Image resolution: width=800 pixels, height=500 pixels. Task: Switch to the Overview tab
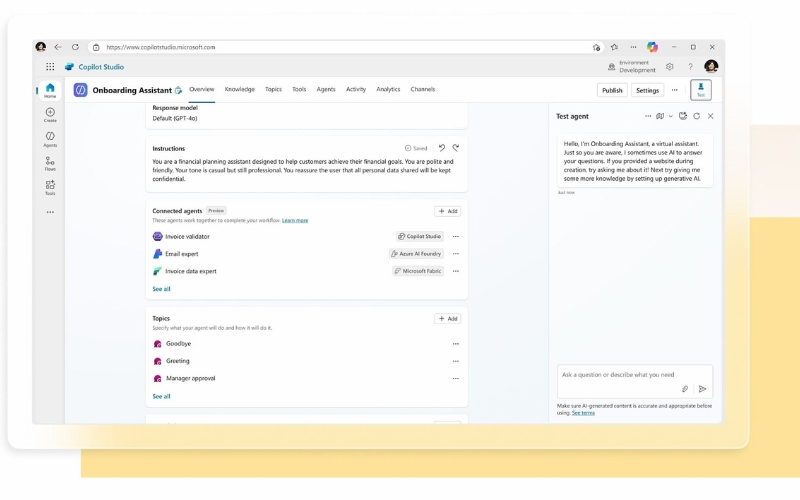tap(202, 89)
